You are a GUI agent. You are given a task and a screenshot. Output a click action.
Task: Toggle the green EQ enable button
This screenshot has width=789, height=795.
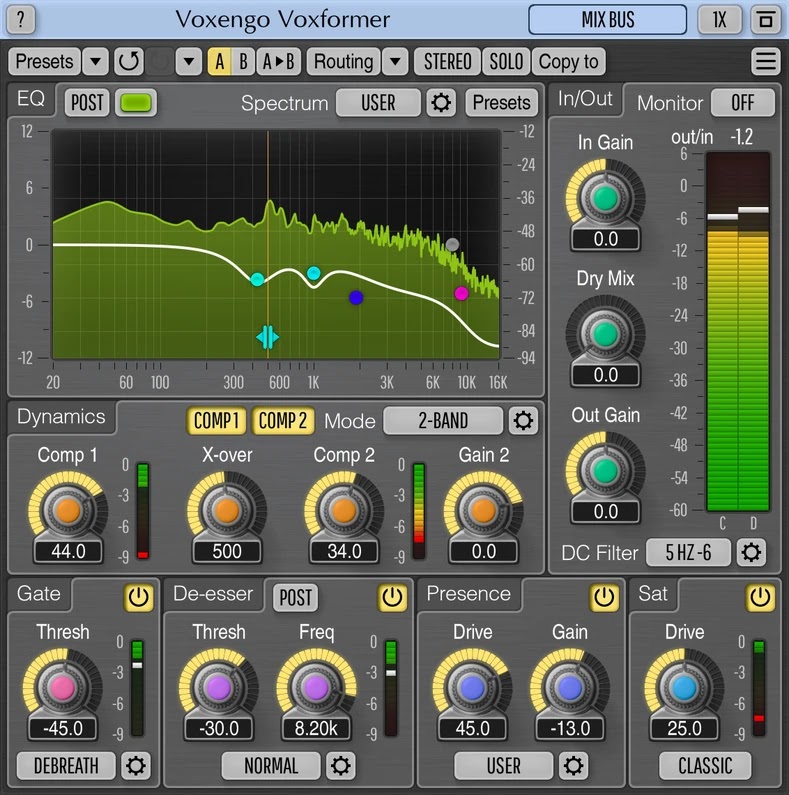[136, 103]
